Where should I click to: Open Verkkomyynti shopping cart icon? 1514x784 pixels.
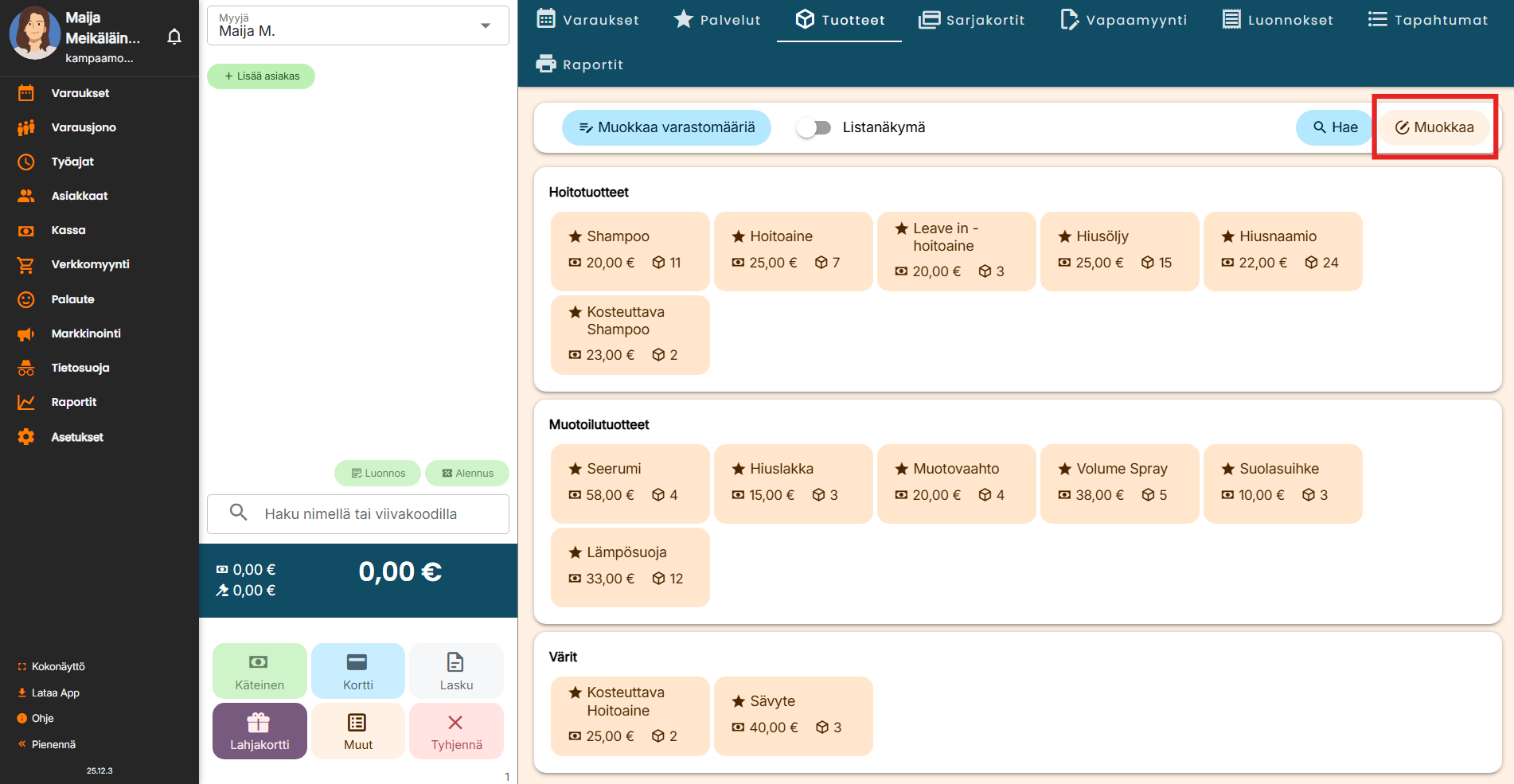pos(26,265)
